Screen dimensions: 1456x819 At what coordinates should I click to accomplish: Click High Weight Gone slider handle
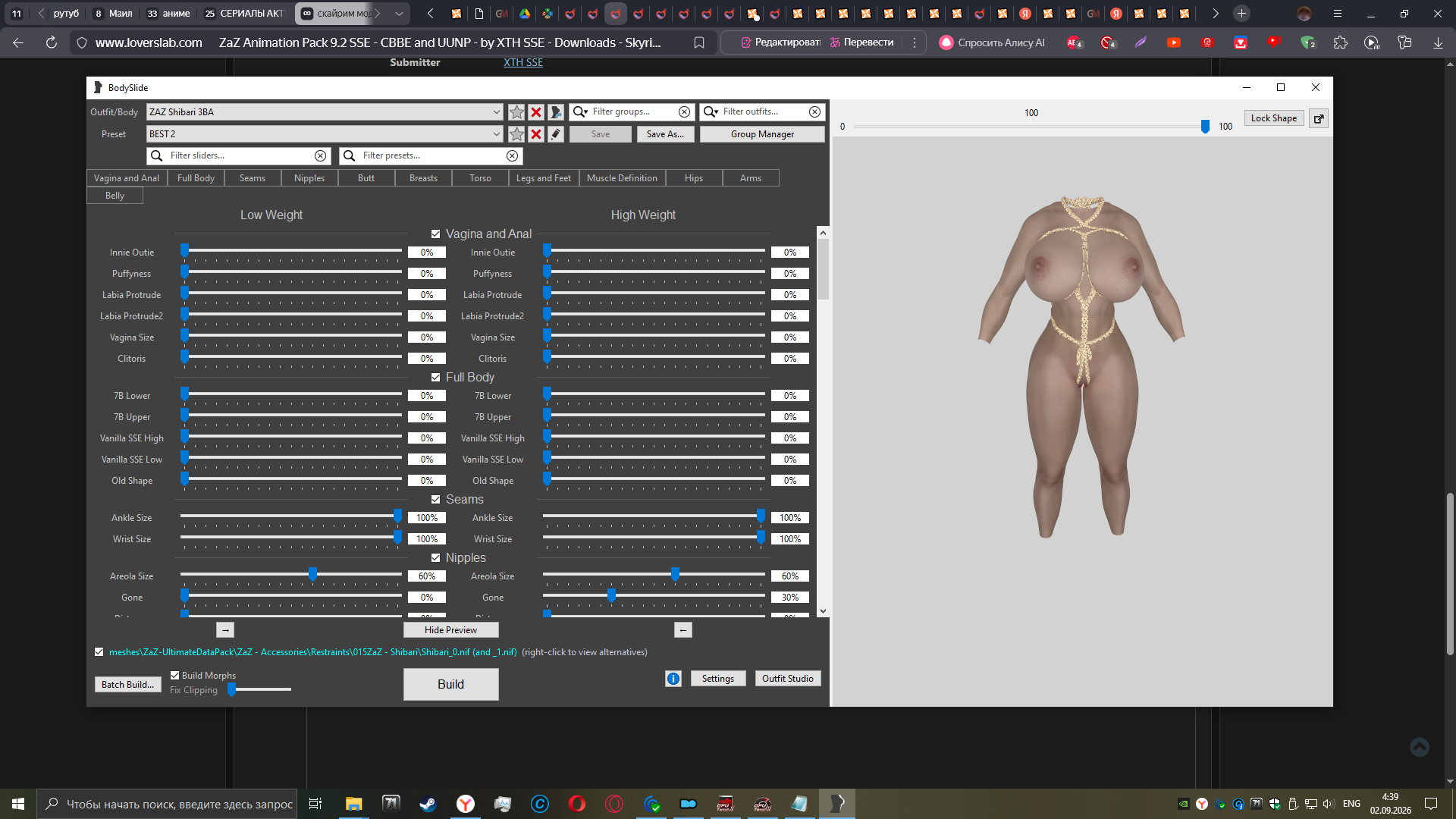tap(611, 596)
